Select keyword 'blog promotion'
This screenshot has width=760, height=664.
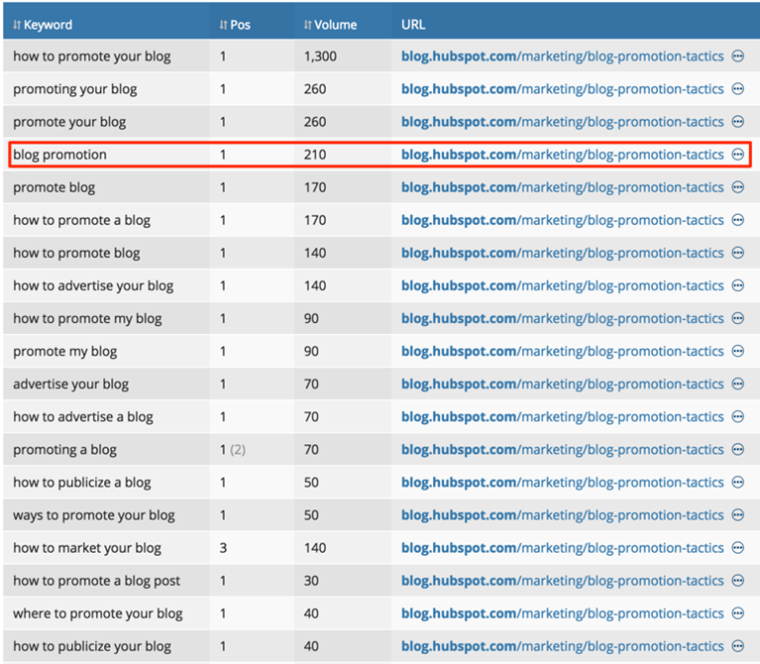point(60,155)
